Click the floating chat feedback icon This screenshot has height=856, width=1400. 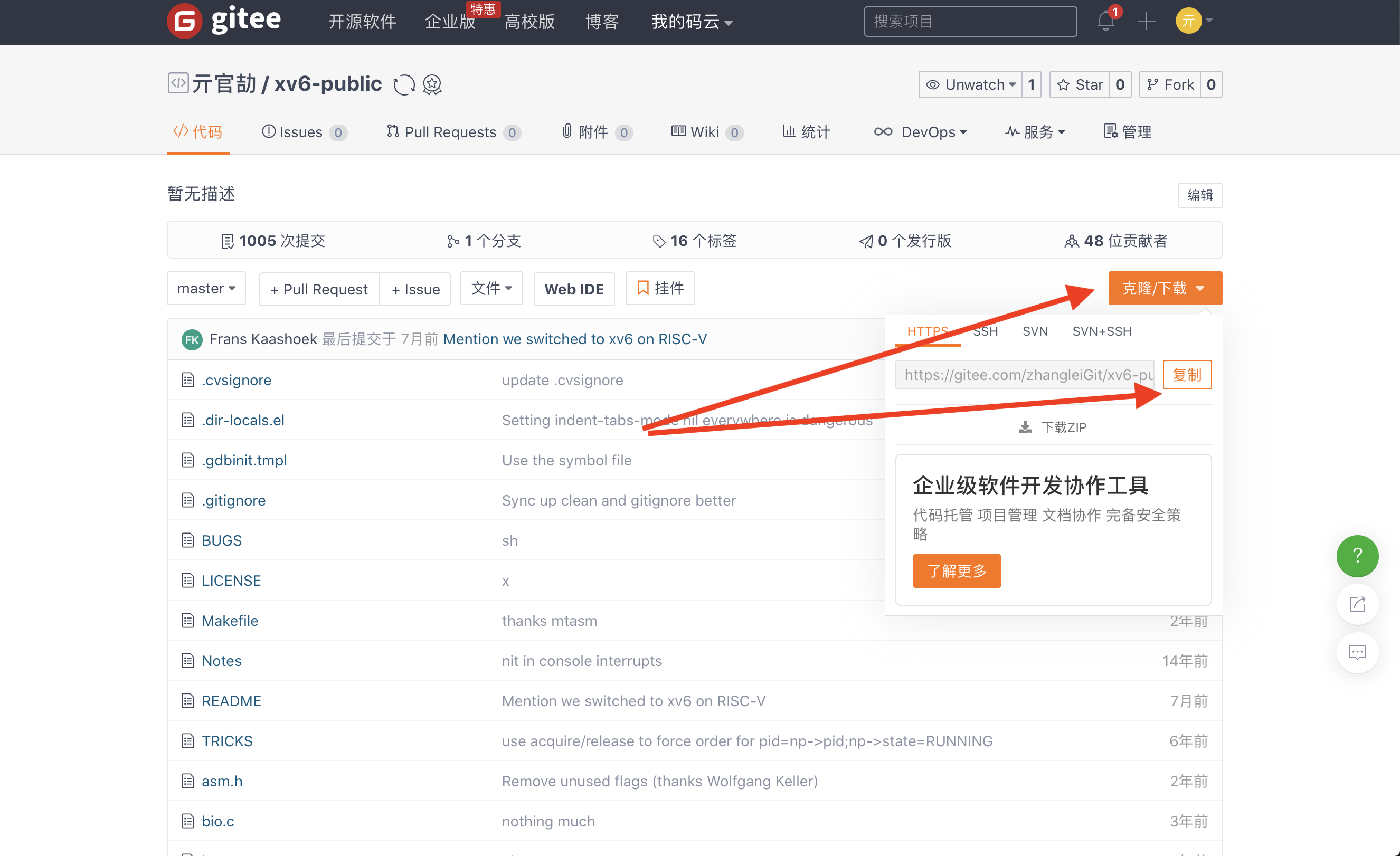(x=1357, y=652)
